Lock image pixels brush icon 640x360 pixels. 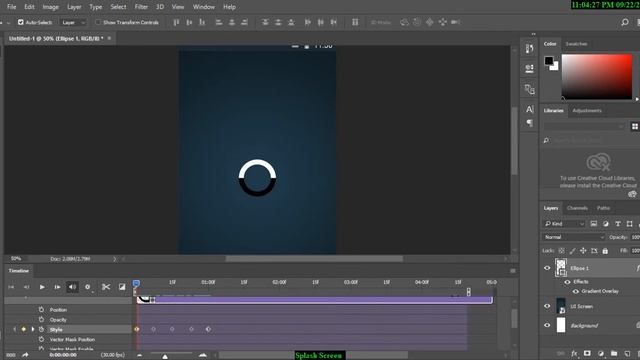tap(572, 251)
